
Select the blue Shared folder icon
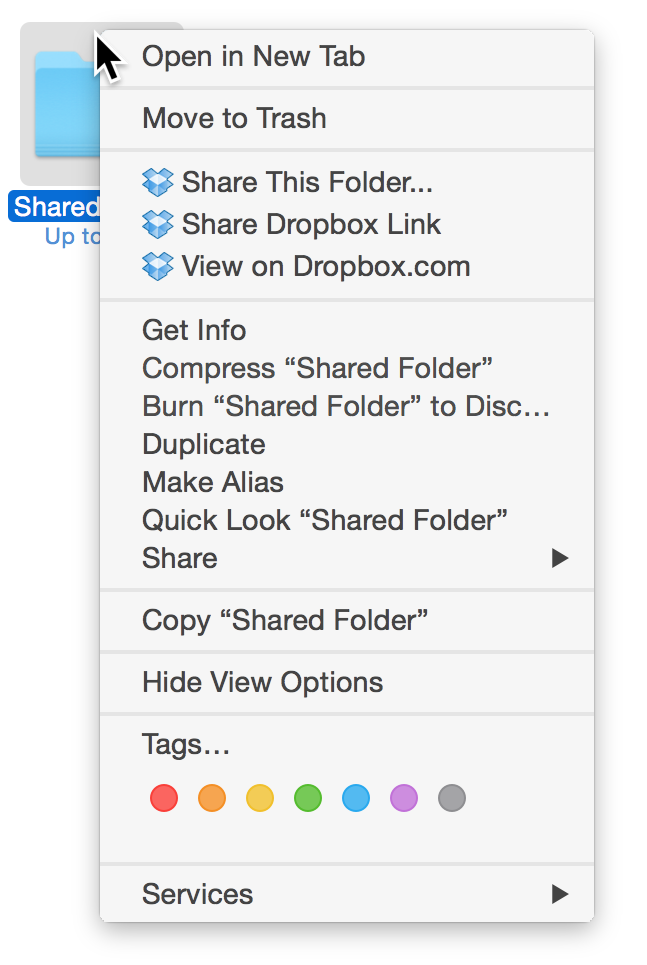62,105
